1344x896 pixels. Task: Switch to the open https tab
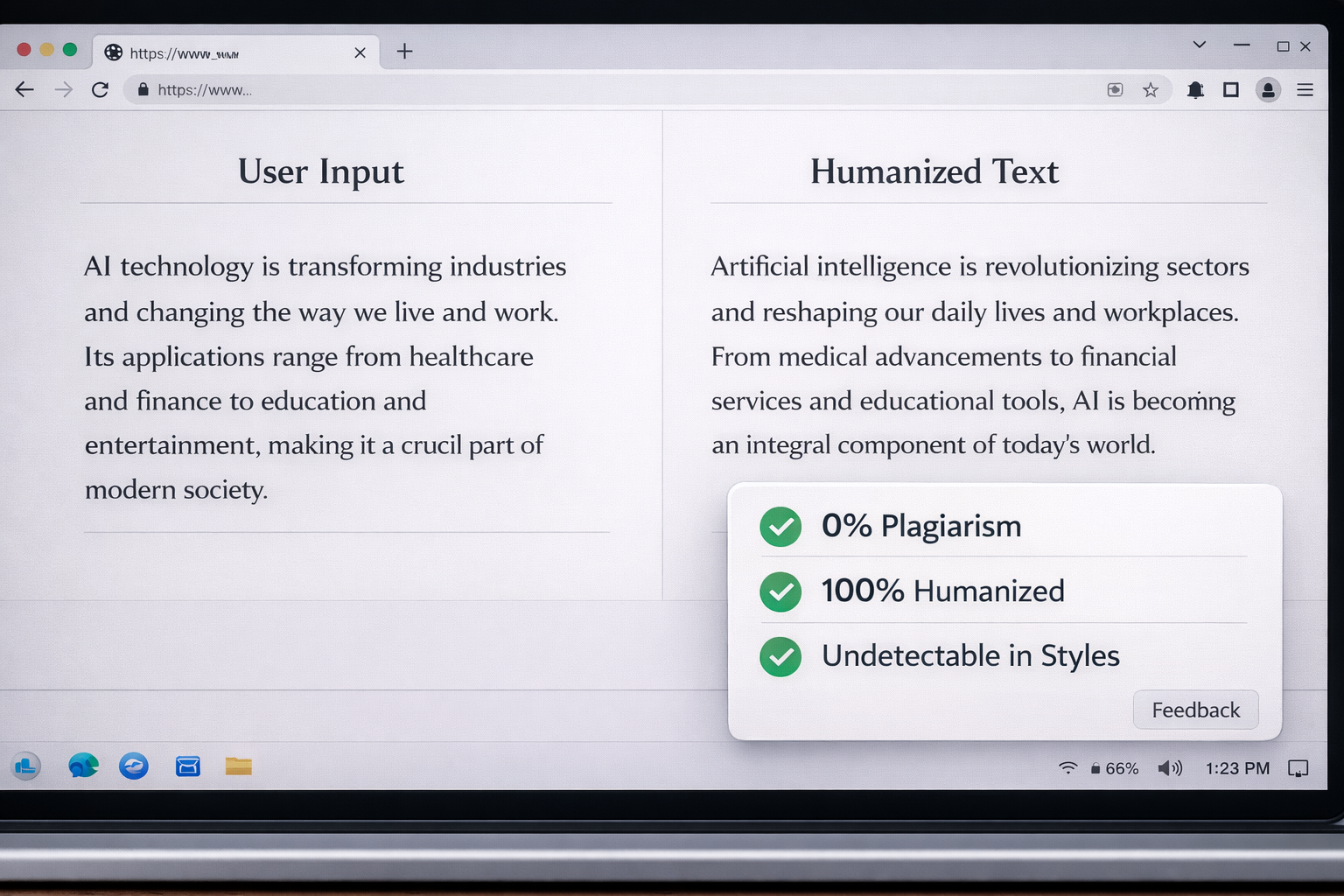(x=210, y=52)
